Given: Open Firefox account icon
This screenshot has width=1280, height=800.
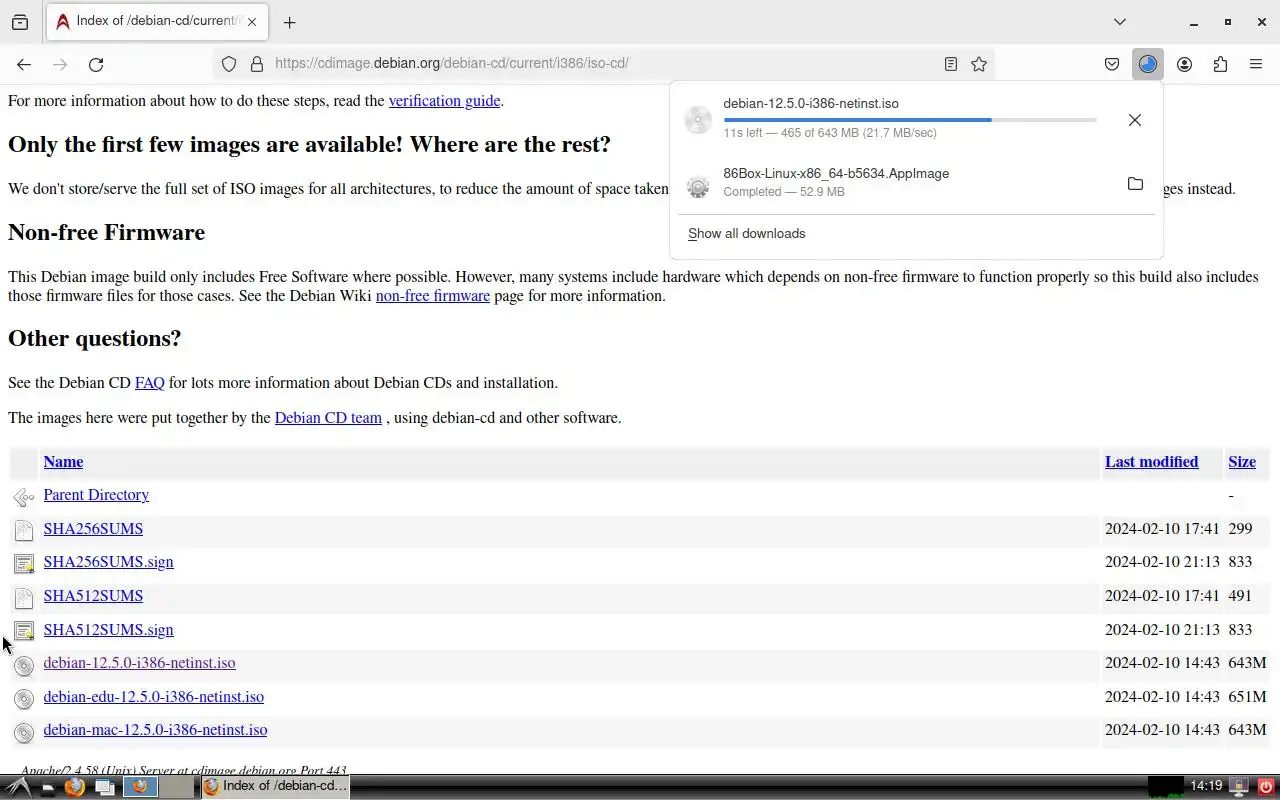Looking at the screenshot, I should (1184, 64).
